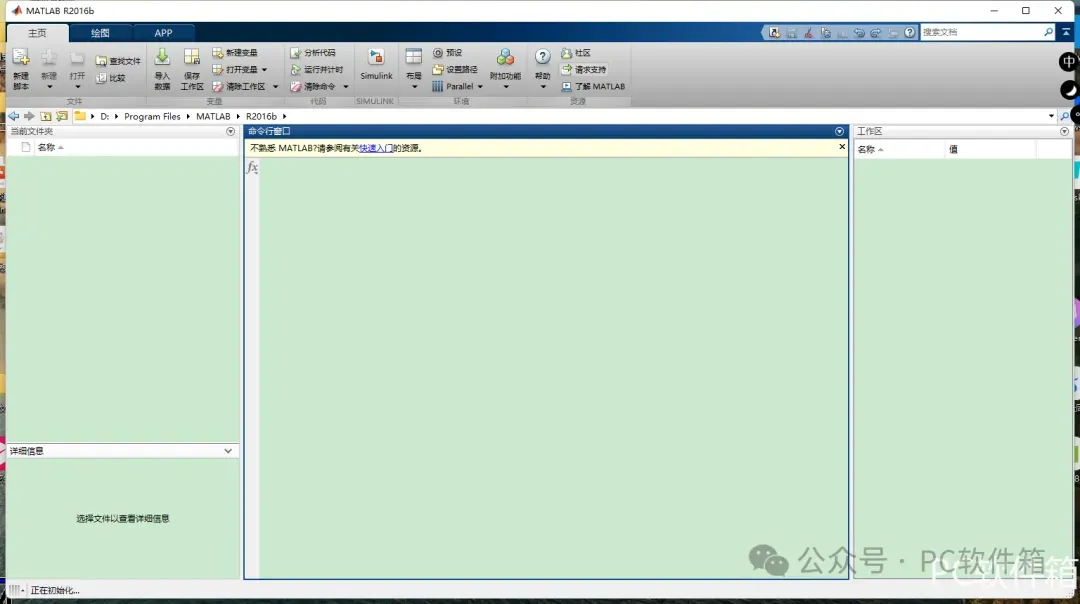
Task: Open 设置路径 set path dialog
Action: pos(455,70)
